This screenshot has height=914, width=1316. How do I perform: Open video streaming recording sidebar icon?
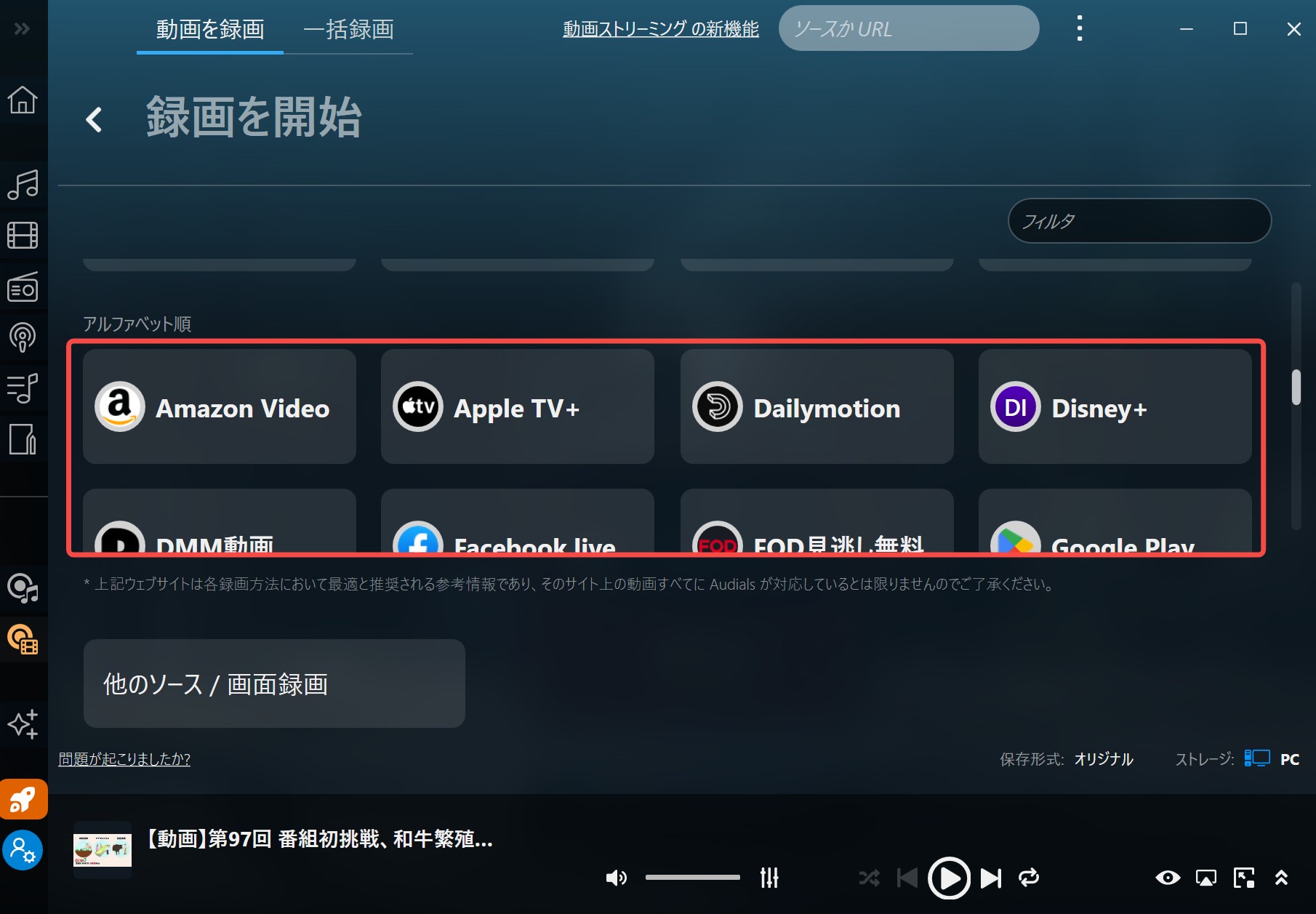(x=23, y=639)
